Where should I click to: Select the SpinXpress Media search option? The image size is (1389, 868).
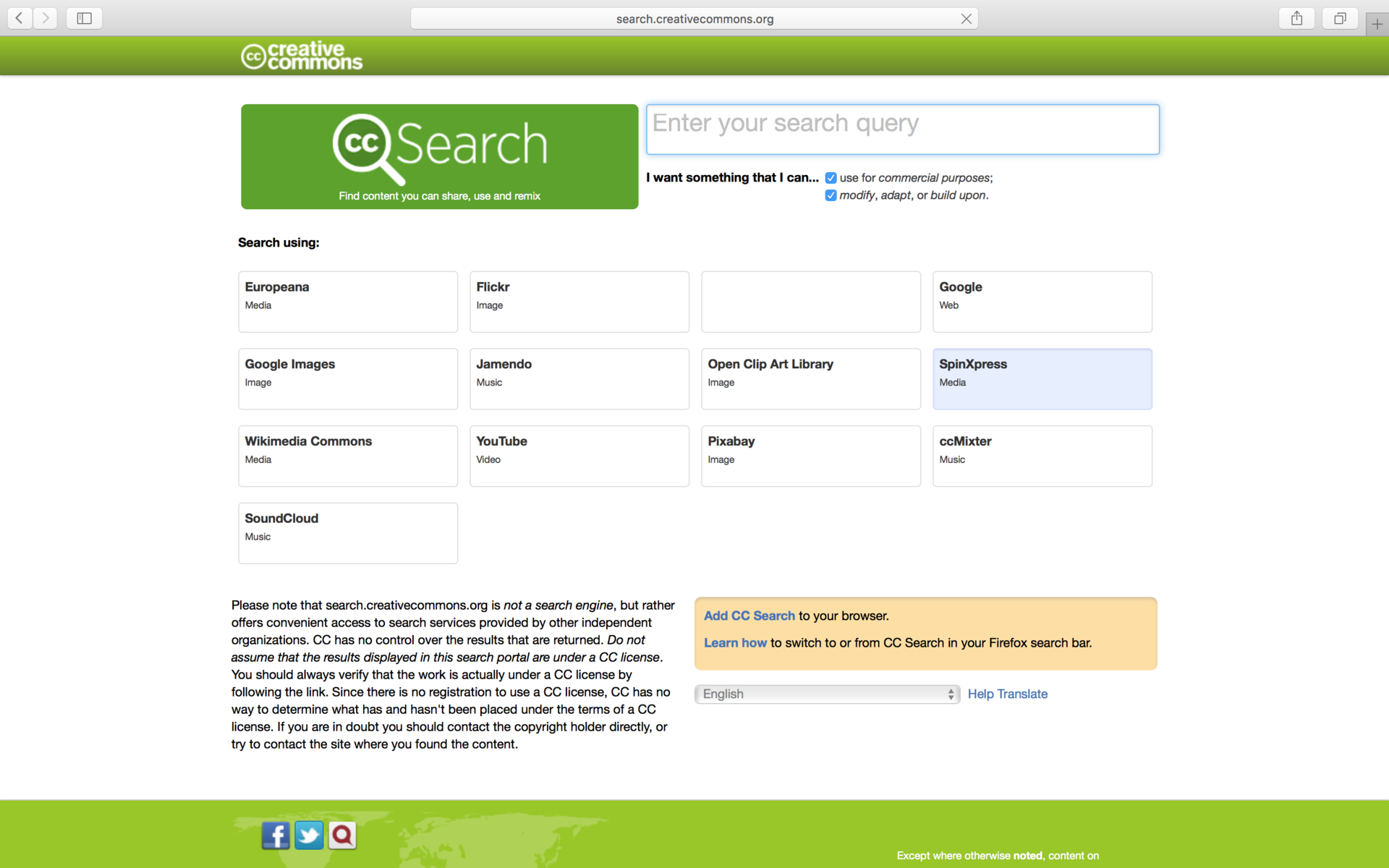click(x=1042, y=379)
